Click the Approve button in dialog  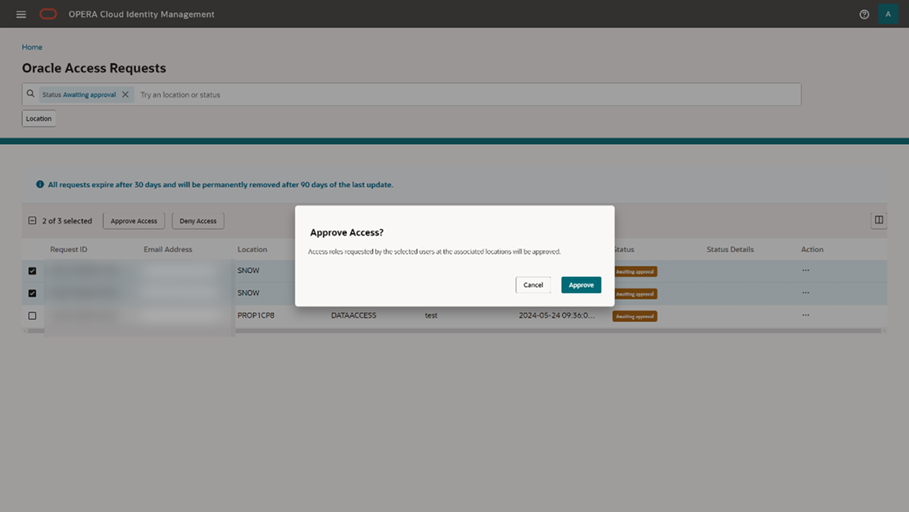pos(581,285)
